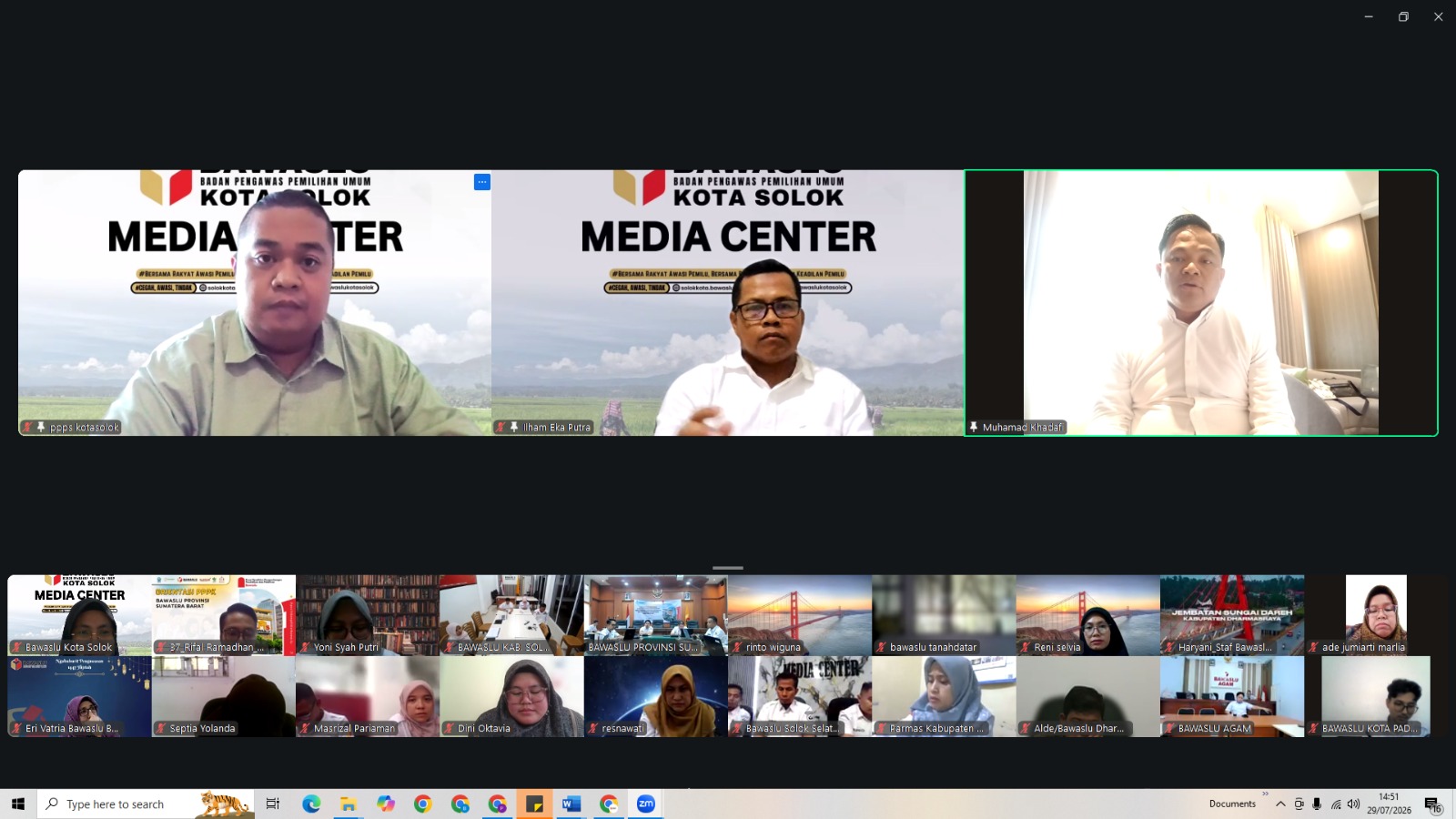Image resolution: width=1456 pixels, height=819 pixels.
Task: Open the Documents taskbar toolbar
Action: tap(1232, 804)
